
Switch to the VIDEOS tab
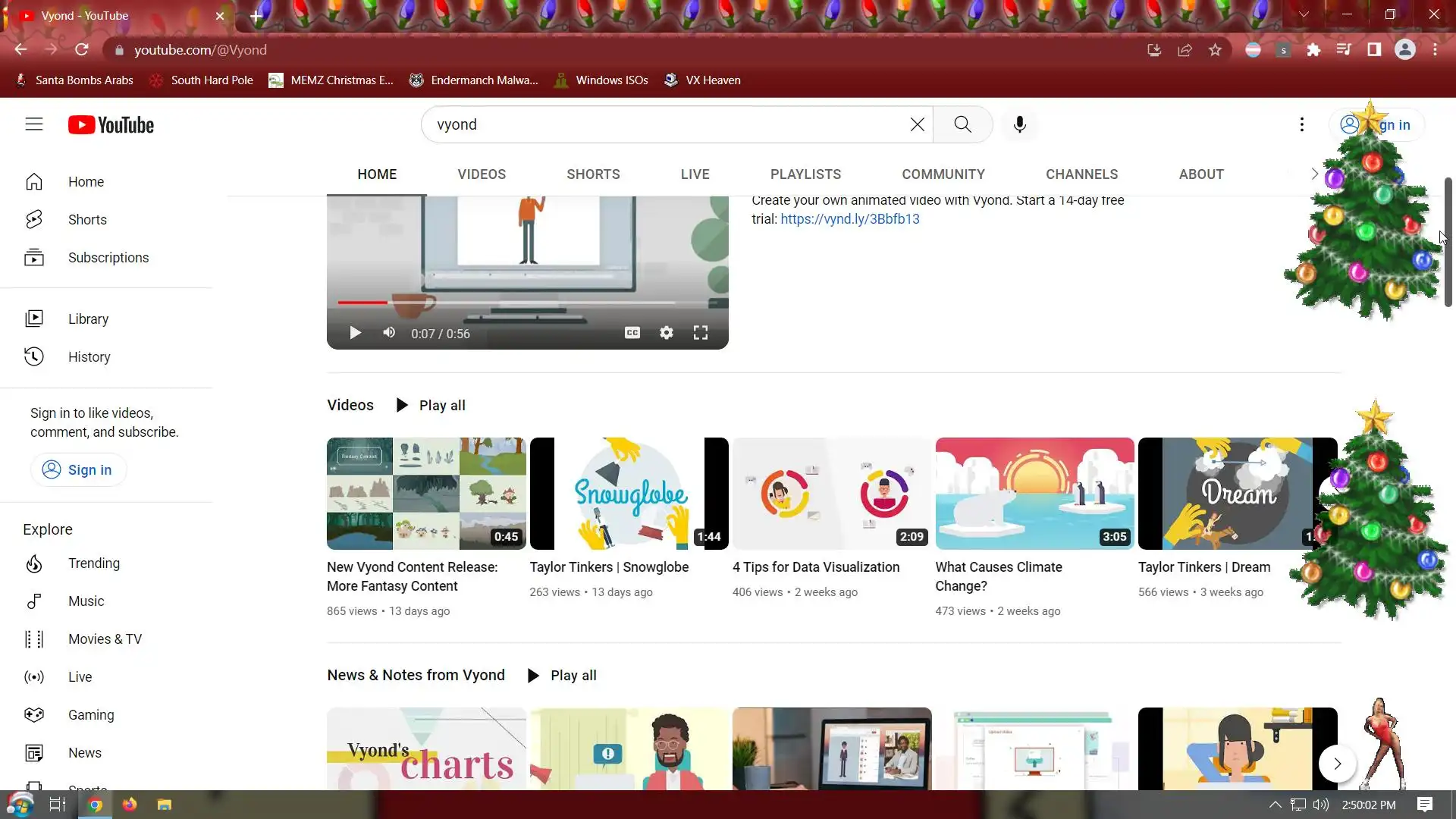(x=482, y=174)
